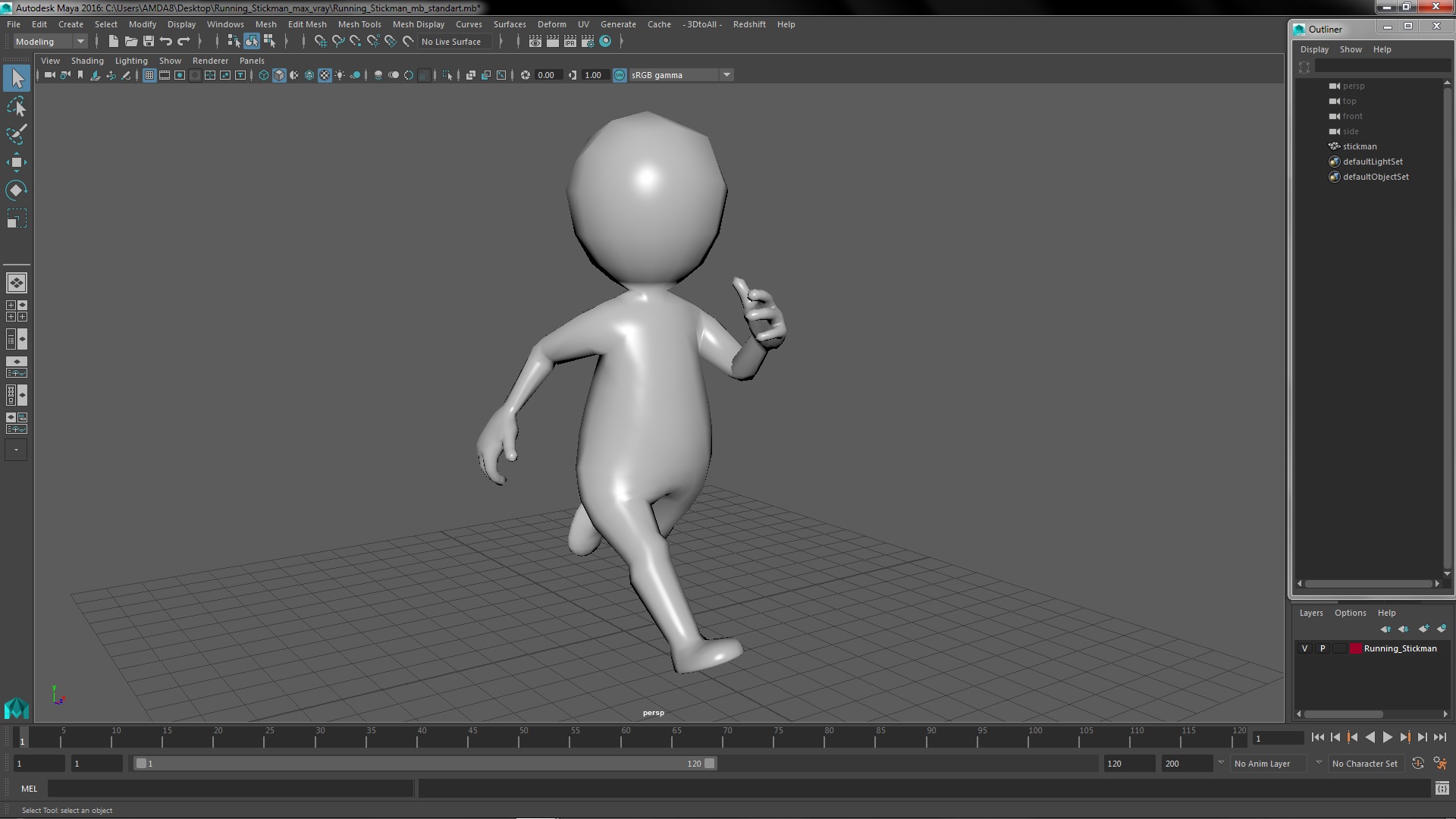Select the Snap to grid icon

(x=319, y=41)
